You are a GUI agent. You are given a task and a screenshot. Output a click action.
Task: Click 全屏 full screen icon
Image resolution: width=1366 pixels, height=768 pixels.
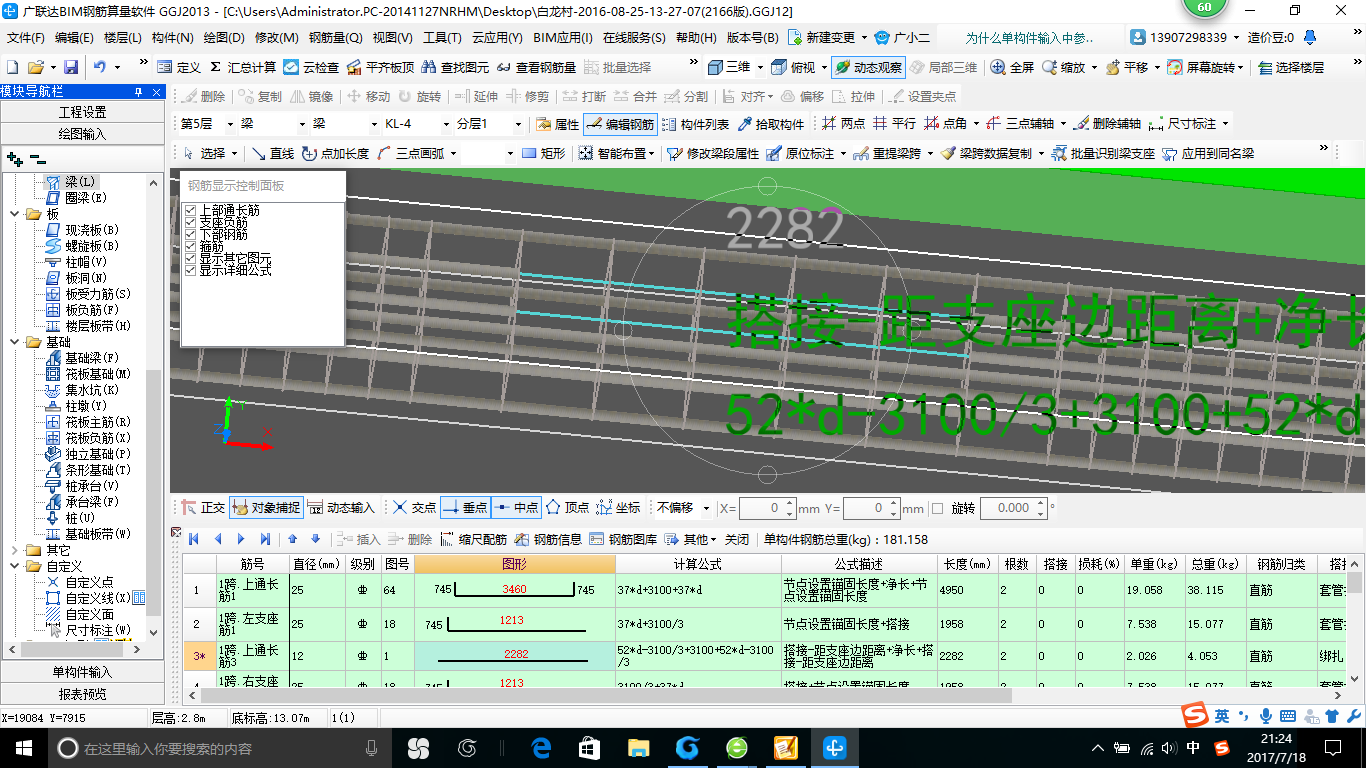(1012, 67)
